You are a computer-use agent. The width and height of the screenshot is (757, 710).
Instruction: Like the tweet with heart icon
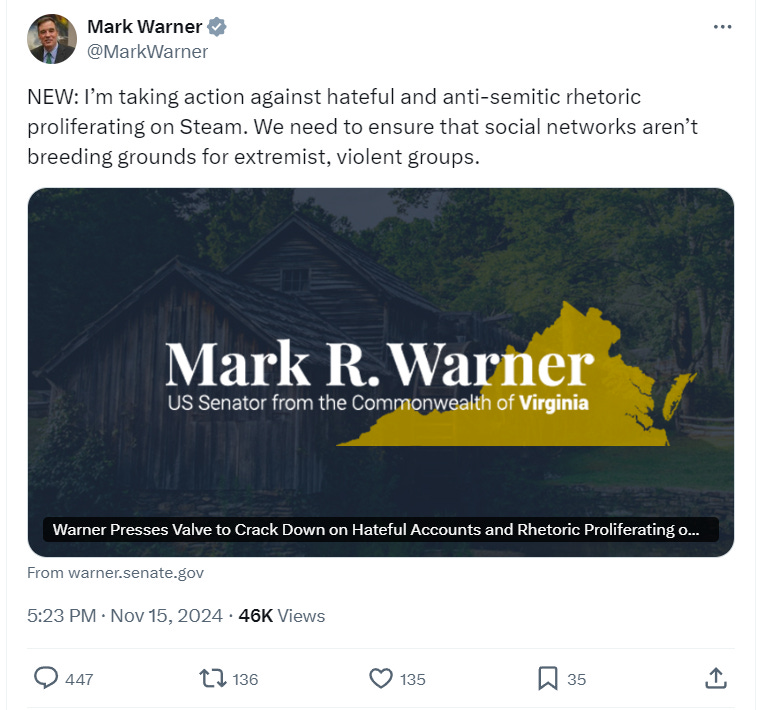381,678
